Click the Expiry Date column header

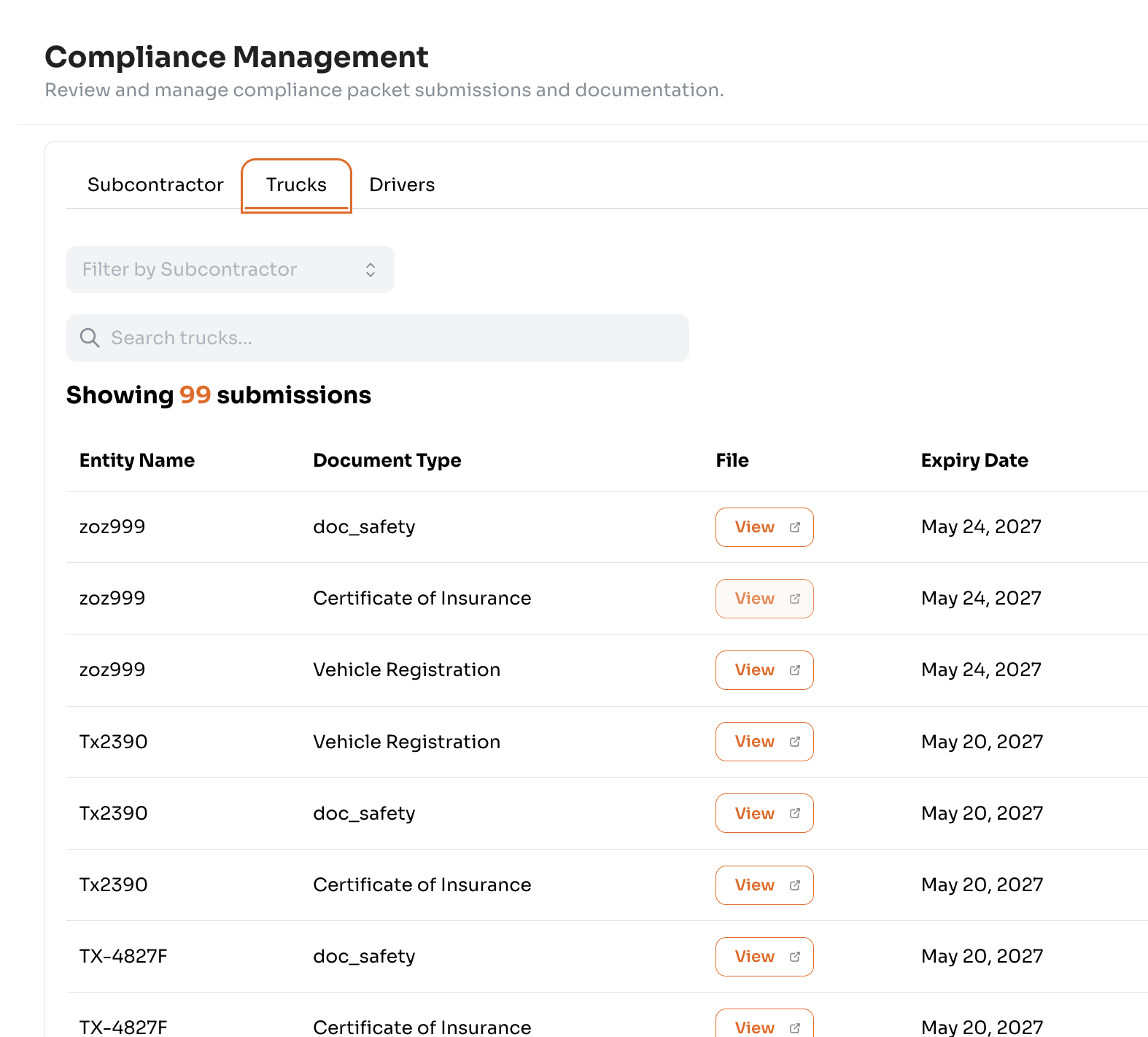974,460
